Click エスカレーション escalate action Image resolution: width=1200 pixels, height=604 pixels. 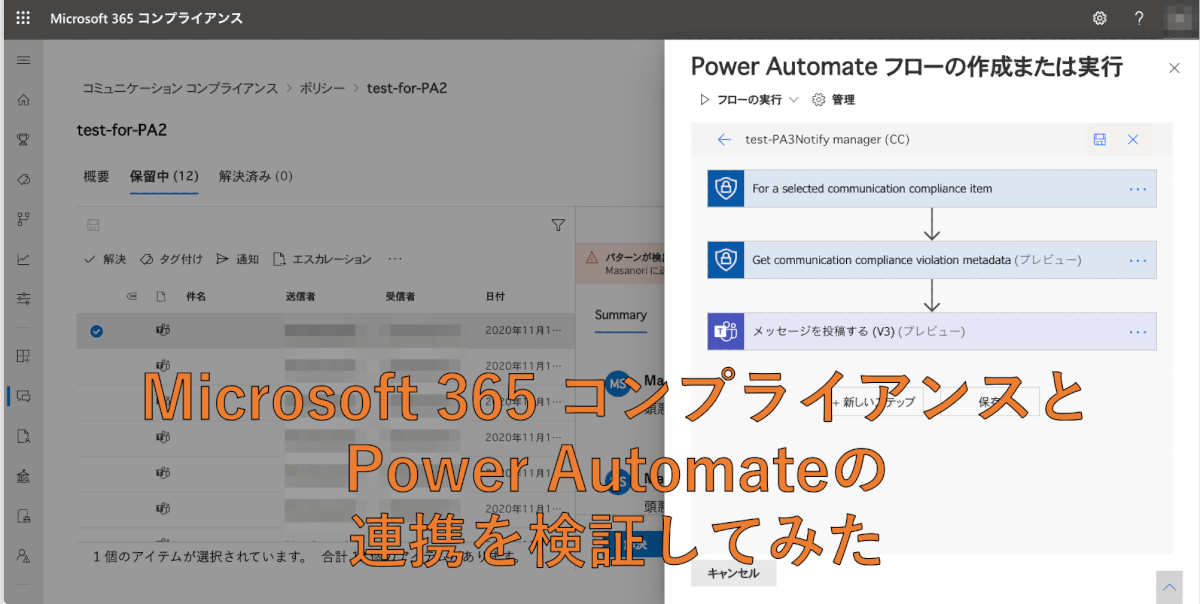322,259
